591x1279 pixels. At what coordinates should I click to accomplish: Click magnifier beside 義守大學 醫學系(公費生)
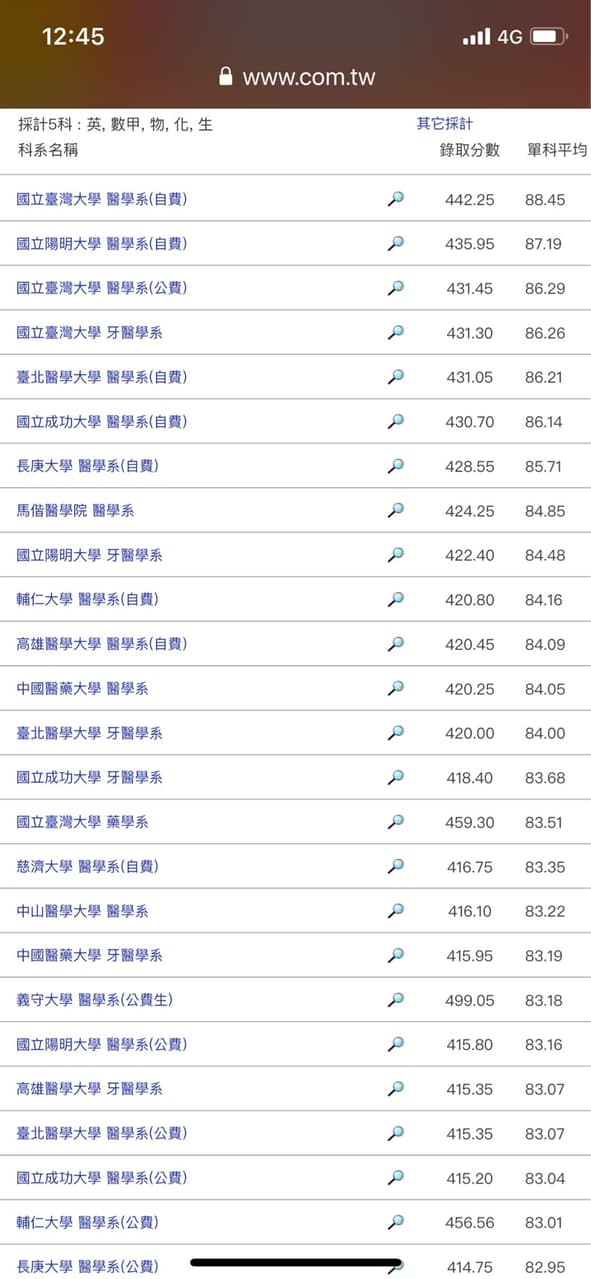tap(396, 999)
